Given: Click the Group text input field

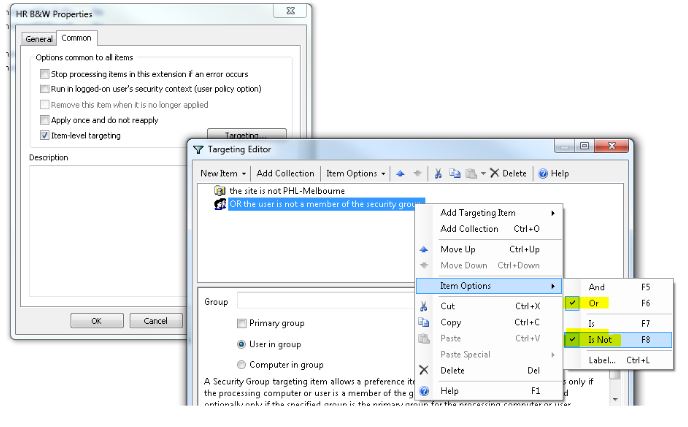Looking at the screenshot, I should pyautogui.click(x=320, y=301).
